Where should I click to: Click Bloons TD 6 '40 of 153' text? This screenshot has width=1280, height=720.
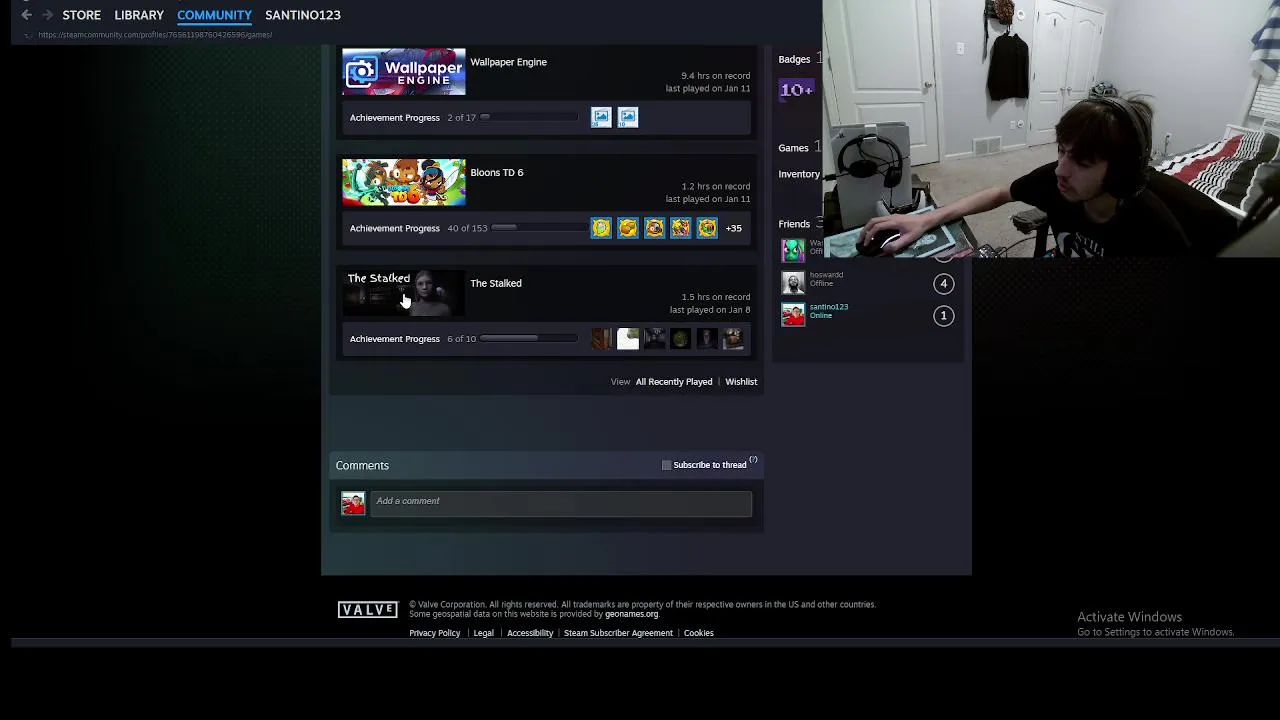coord(467,228)
